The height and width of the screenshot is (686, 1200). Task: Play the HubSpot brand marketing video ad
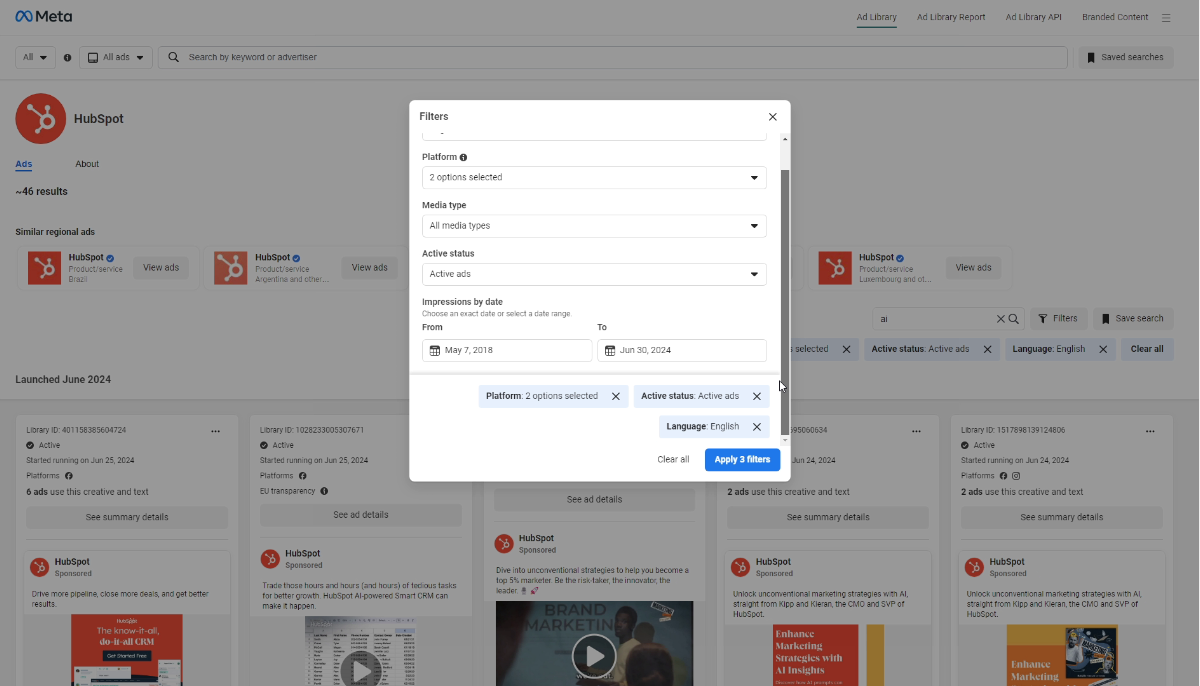594,656
